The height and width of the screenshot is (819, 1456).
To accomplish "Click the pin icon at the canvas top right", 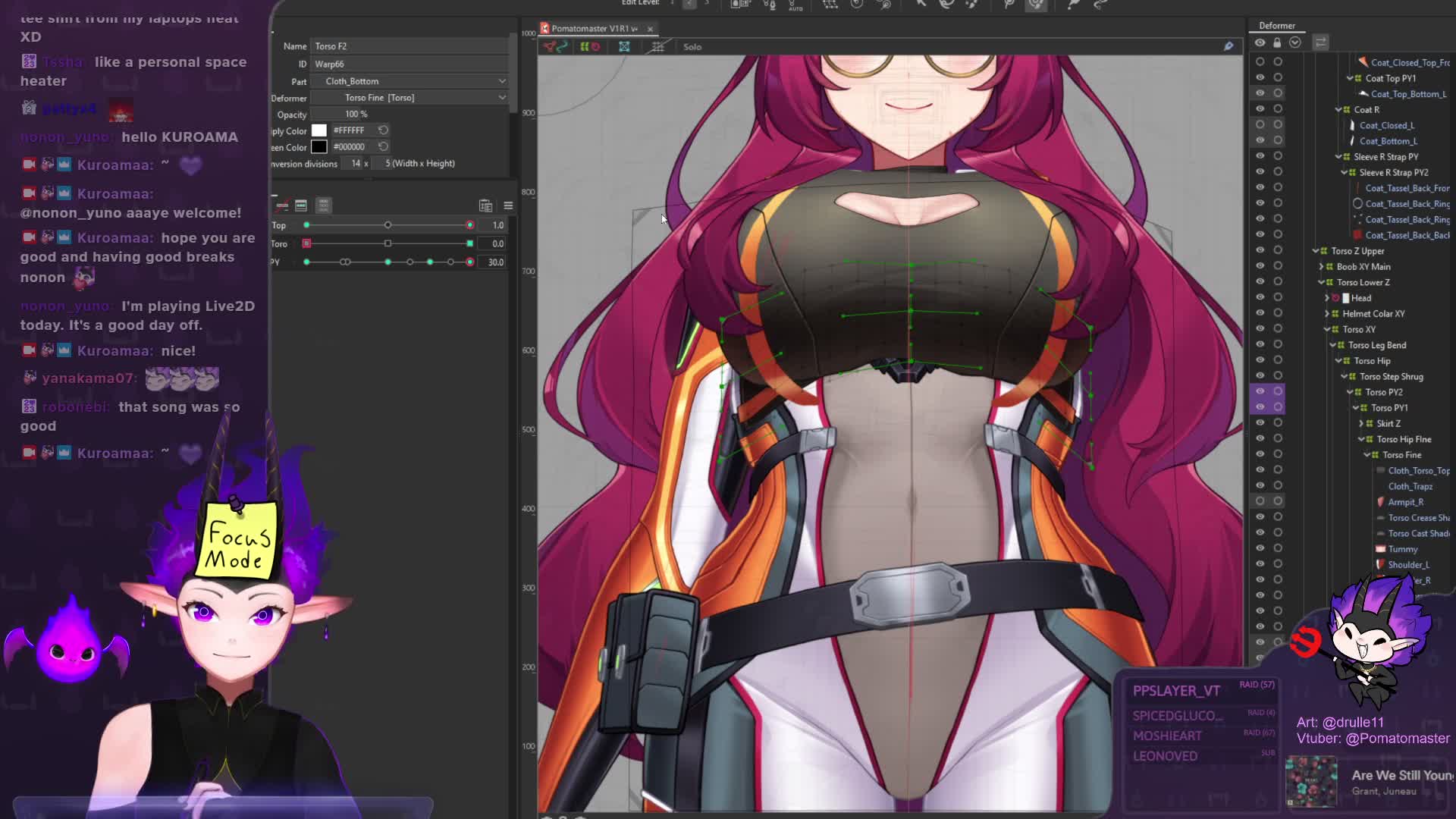I will click(1228, 47).
